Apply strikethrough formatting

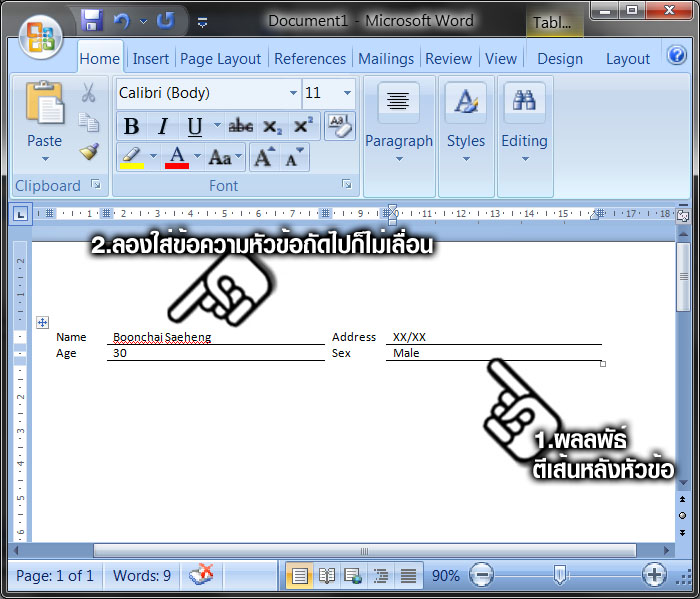(x=241, y=126)
